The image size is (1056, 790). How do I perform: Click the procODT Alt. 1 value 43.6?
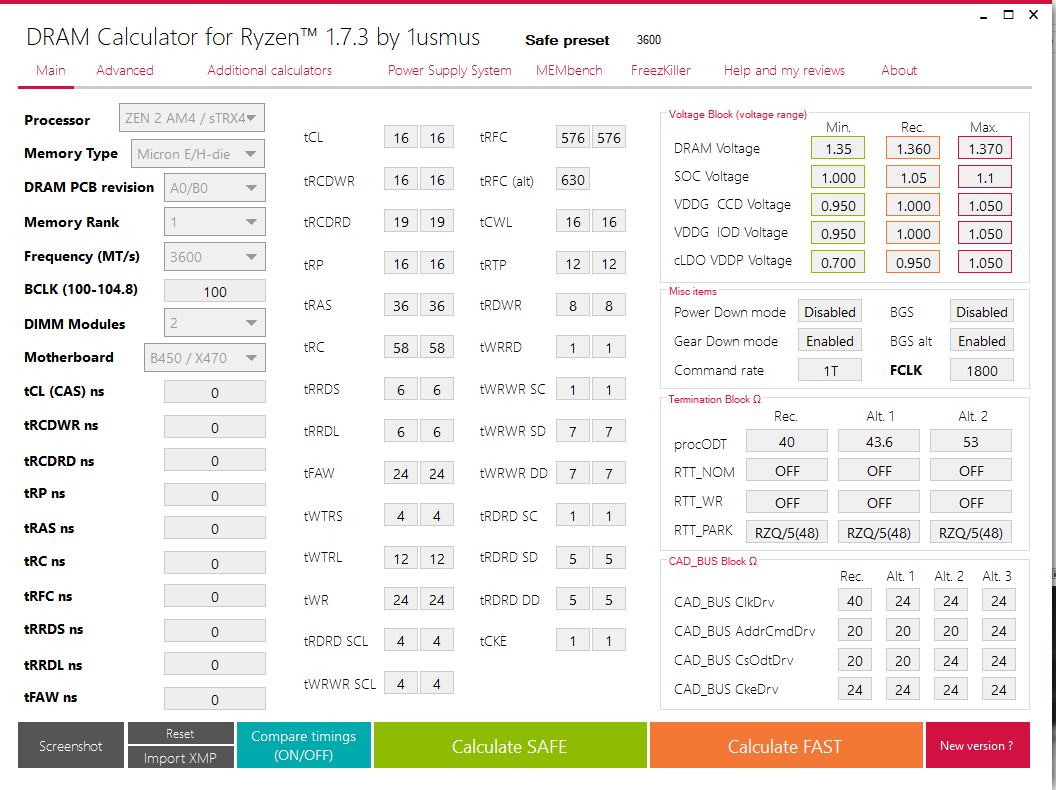click(879, 442)
